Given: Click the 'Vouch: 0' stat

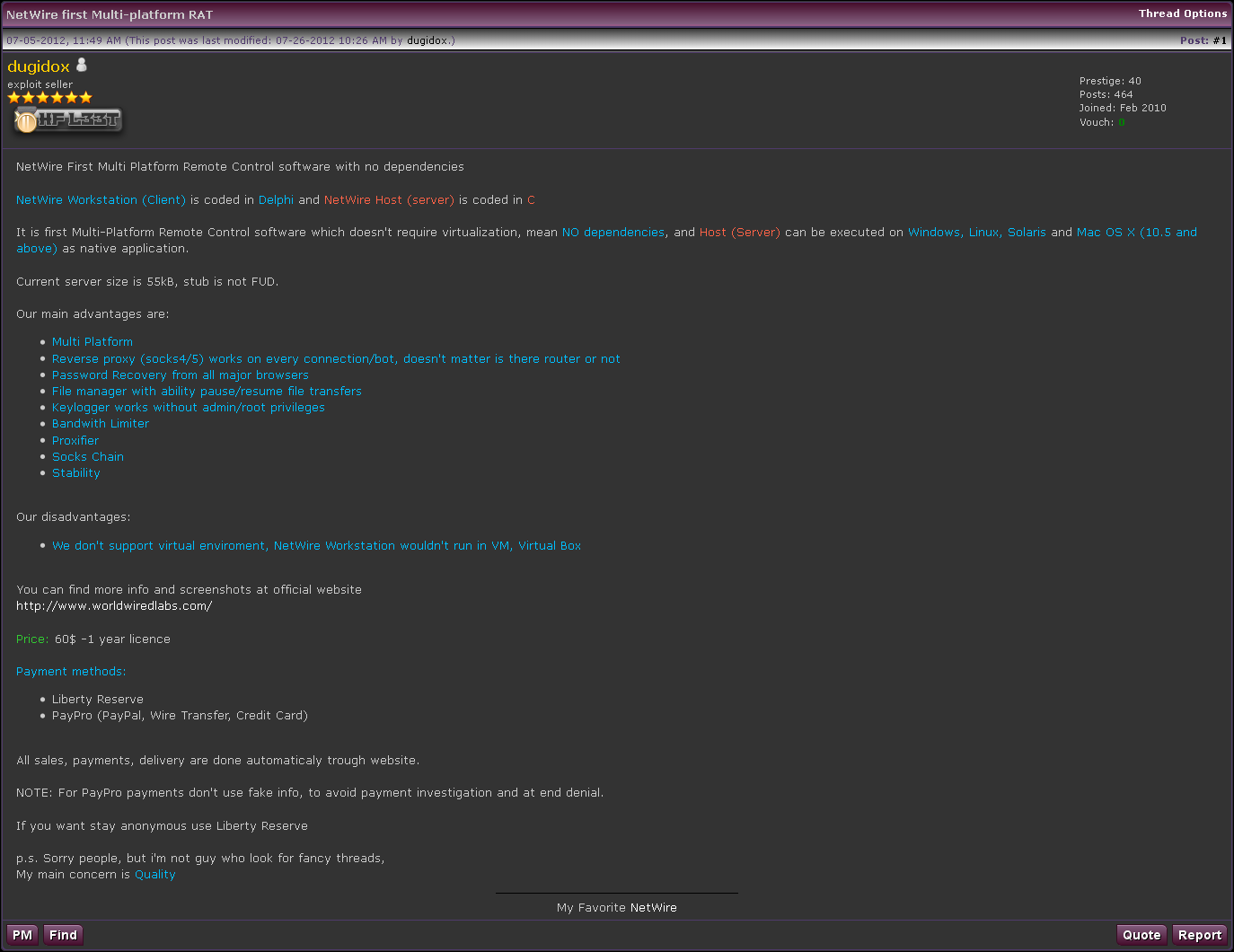Looking at the screenshot, I should pyautogui.click(x=1102, y=122).
